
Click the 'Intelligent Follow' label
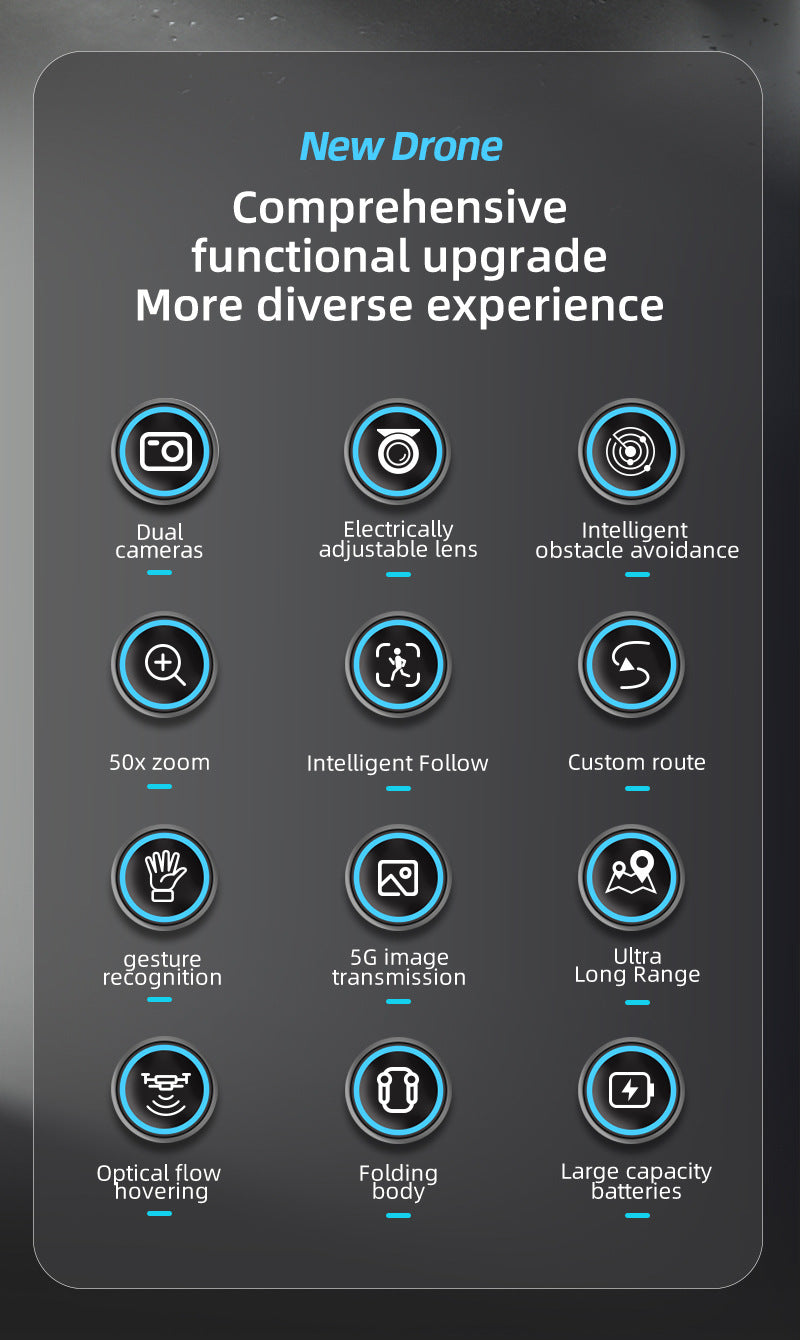tap(398, 763)
